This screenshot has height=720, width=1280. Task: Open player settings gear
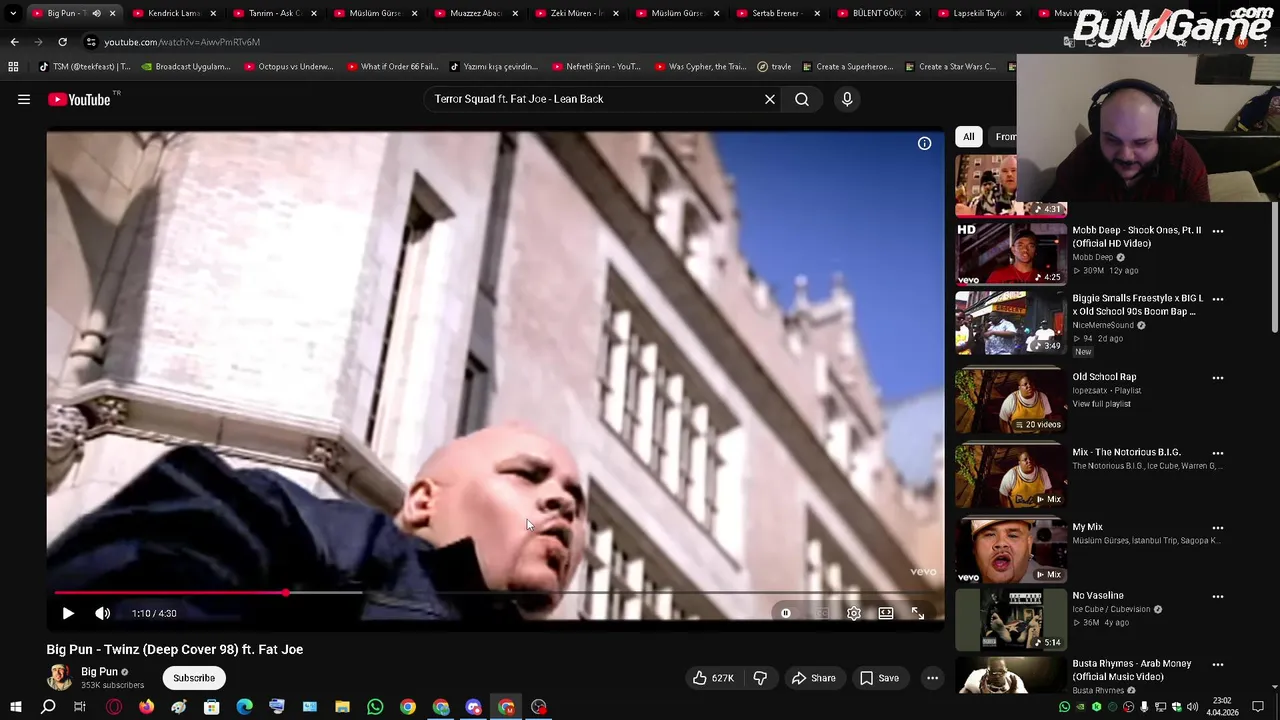click(854, 613)
